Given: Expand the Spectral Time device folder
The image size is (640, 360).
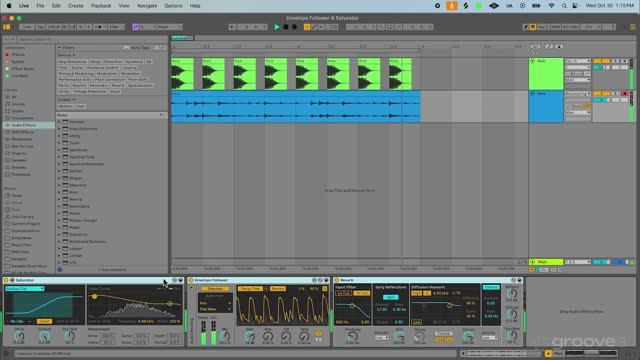Looking at the screenshot, I should click(x=59, y=157).
